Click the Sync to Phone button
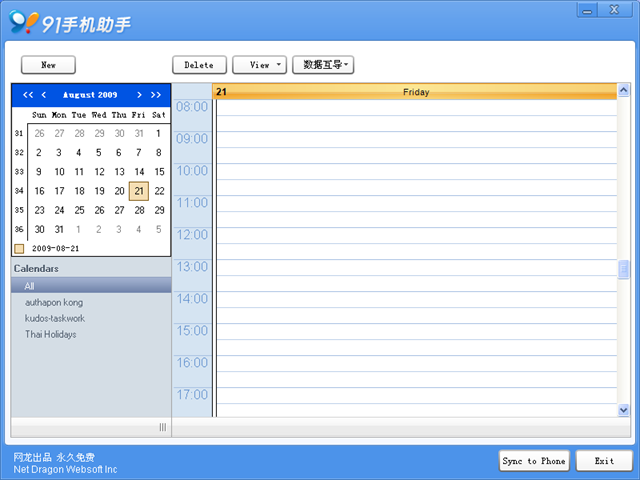Image resolution: width=640 pixels, height=480 pixels. click(534, 461)
